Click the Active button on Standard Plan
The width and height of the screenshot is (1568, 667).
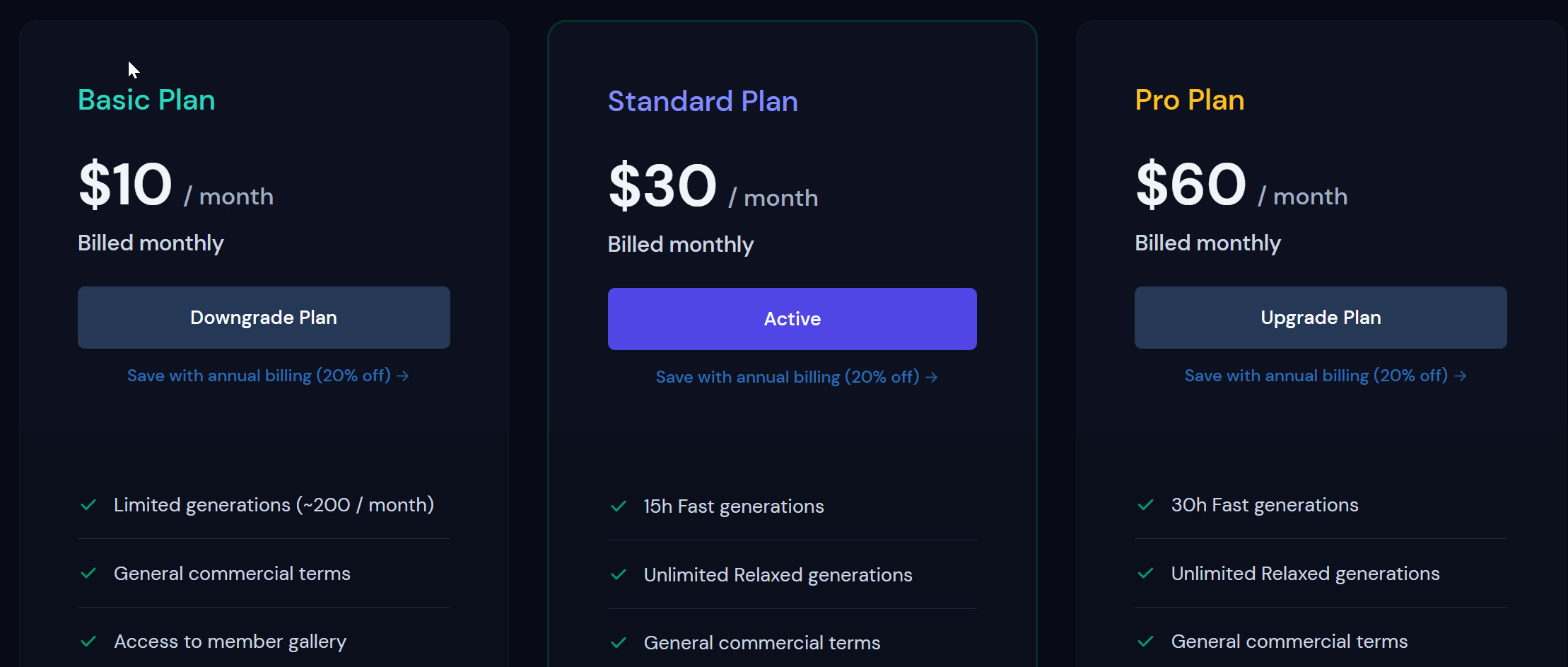[792, 319]
